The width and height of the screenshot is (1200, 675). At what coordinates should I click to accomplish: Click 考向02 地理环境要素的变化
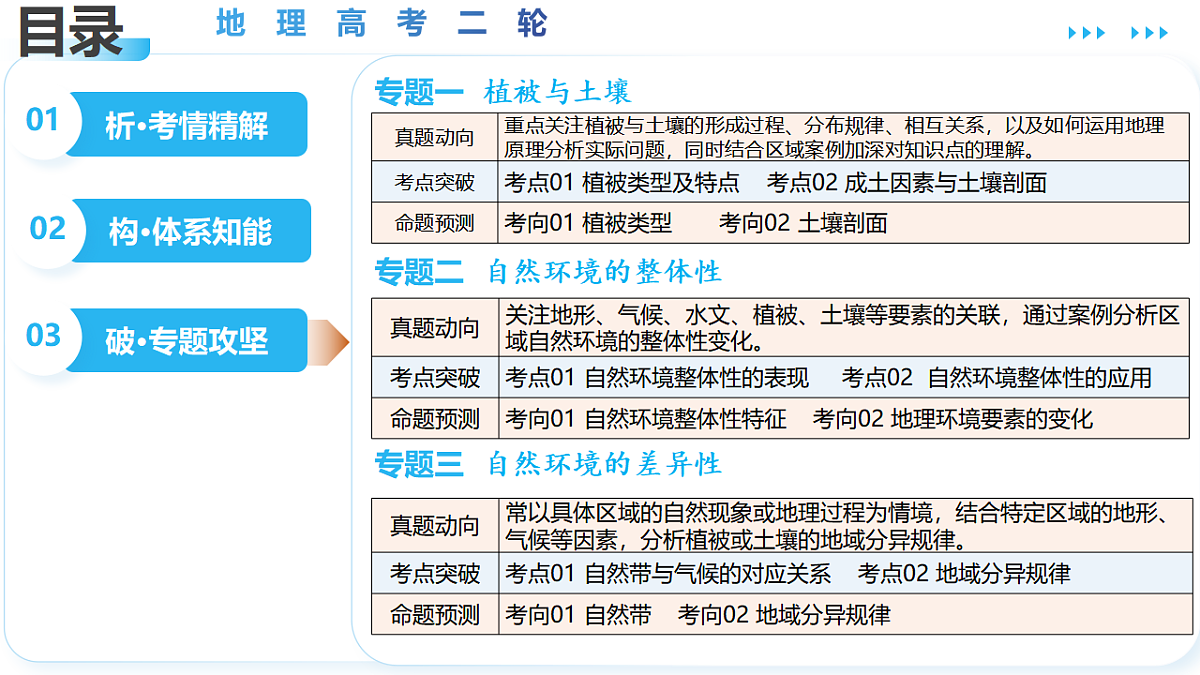[953, 418]
